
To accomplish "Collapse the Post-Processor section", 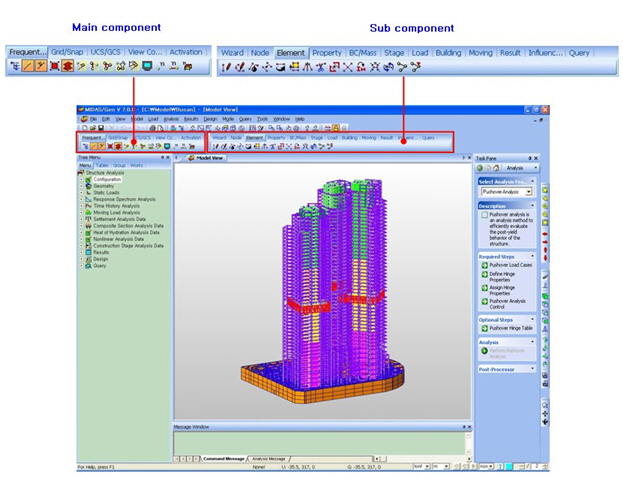I will tap(531, 369).
